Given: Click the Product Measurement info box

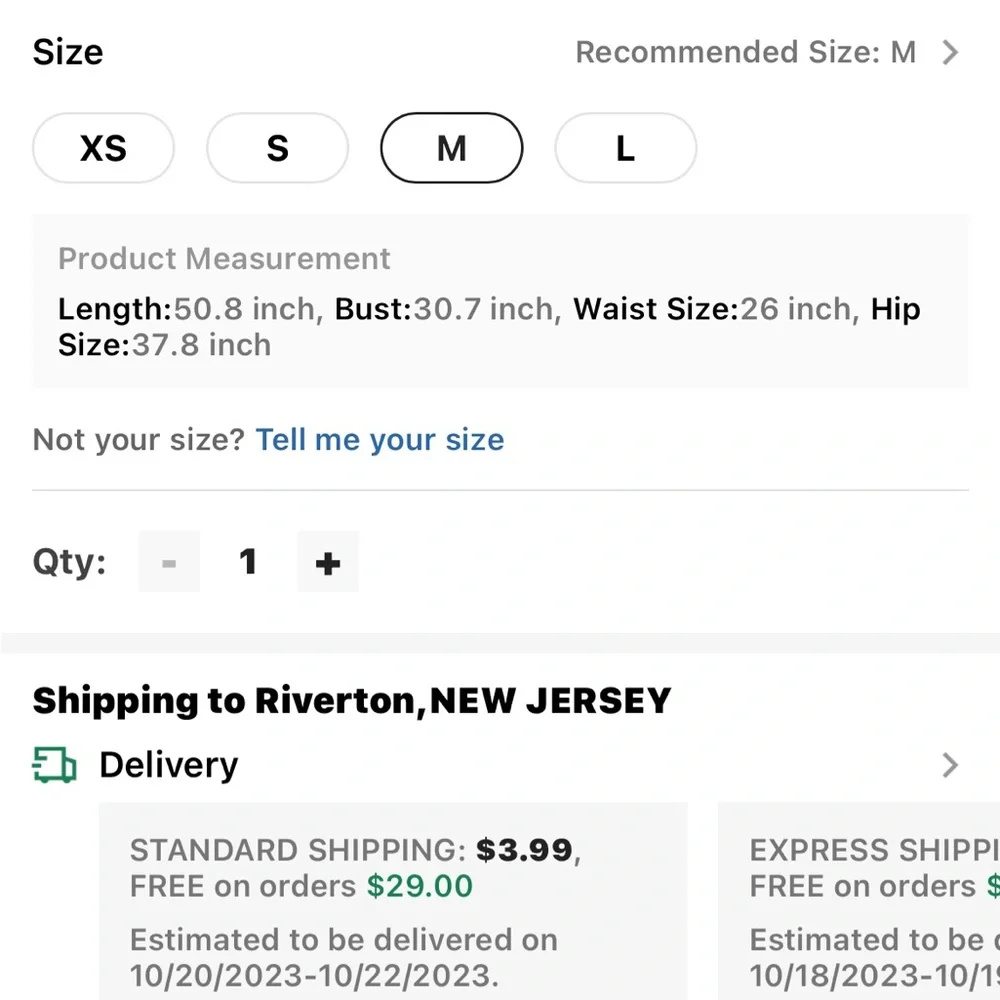Looking at the screenshot, I should click(500, 301).
